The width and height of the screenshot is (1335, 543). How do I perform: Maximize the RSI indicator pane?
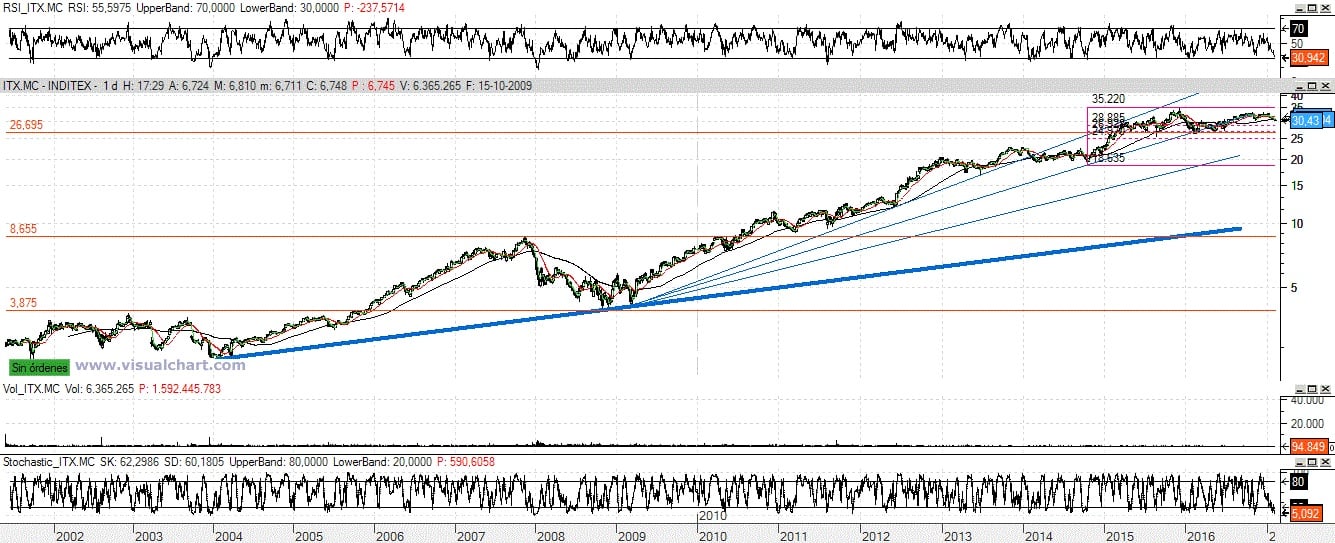(1312, 8)
